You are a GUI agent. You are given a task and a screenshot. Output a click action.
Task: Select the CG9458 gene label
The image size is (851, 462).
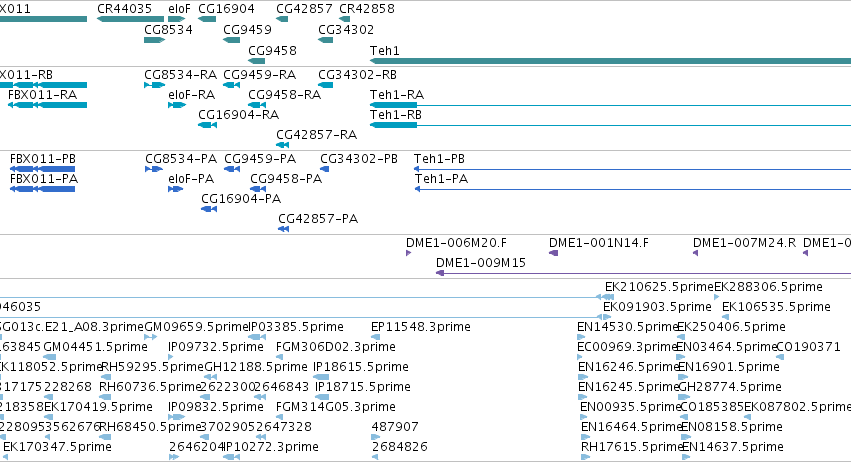tap(272, 50)
